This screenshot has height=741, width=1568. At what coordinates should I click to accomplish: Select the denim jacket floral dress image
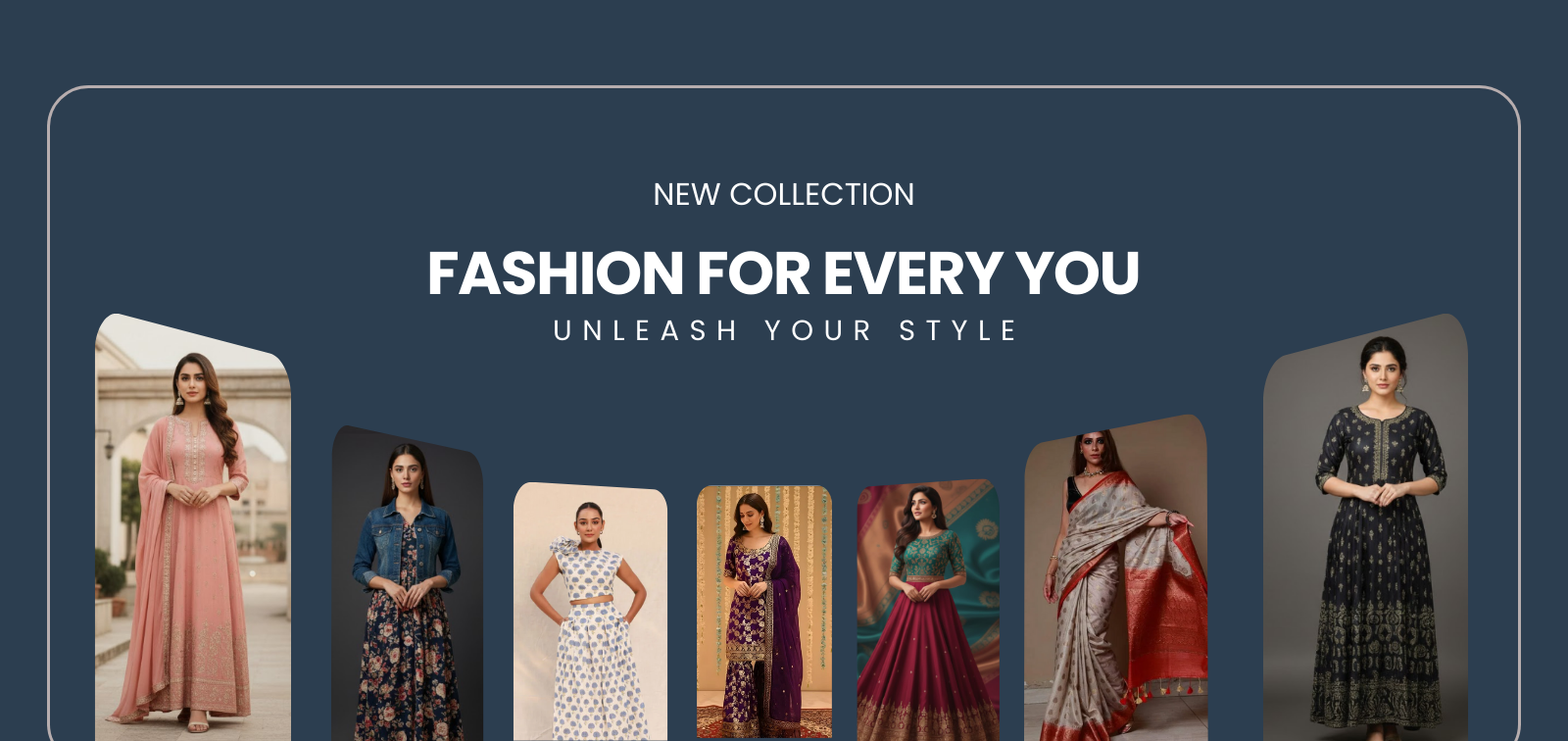(x=407, y=583)
